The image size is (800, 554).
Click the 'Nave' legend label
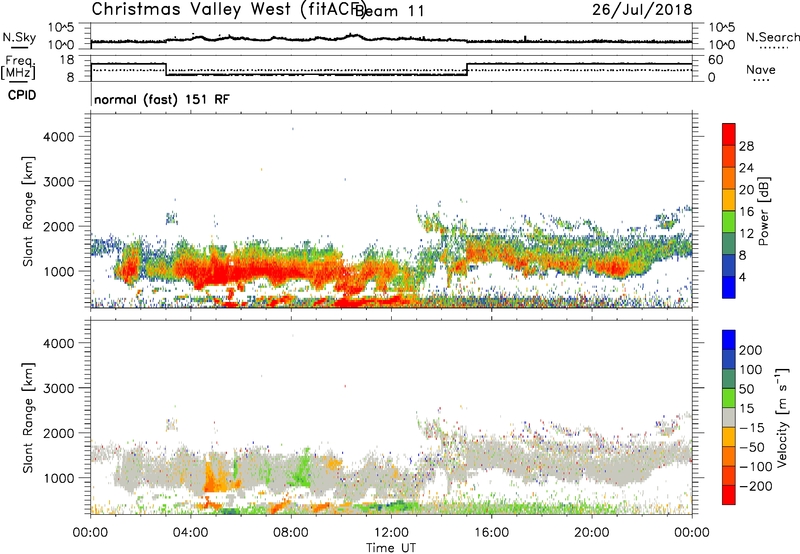pos(761,69)
